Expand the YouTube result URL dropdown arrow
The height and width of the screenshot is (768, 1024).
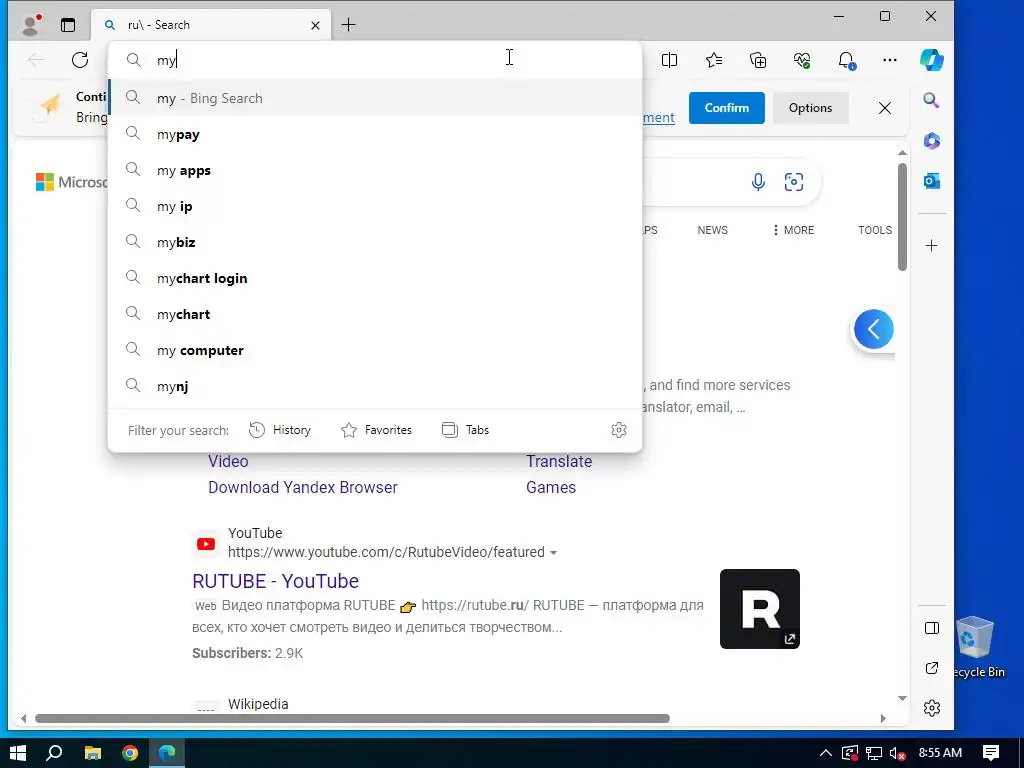[x=553, y=552]
